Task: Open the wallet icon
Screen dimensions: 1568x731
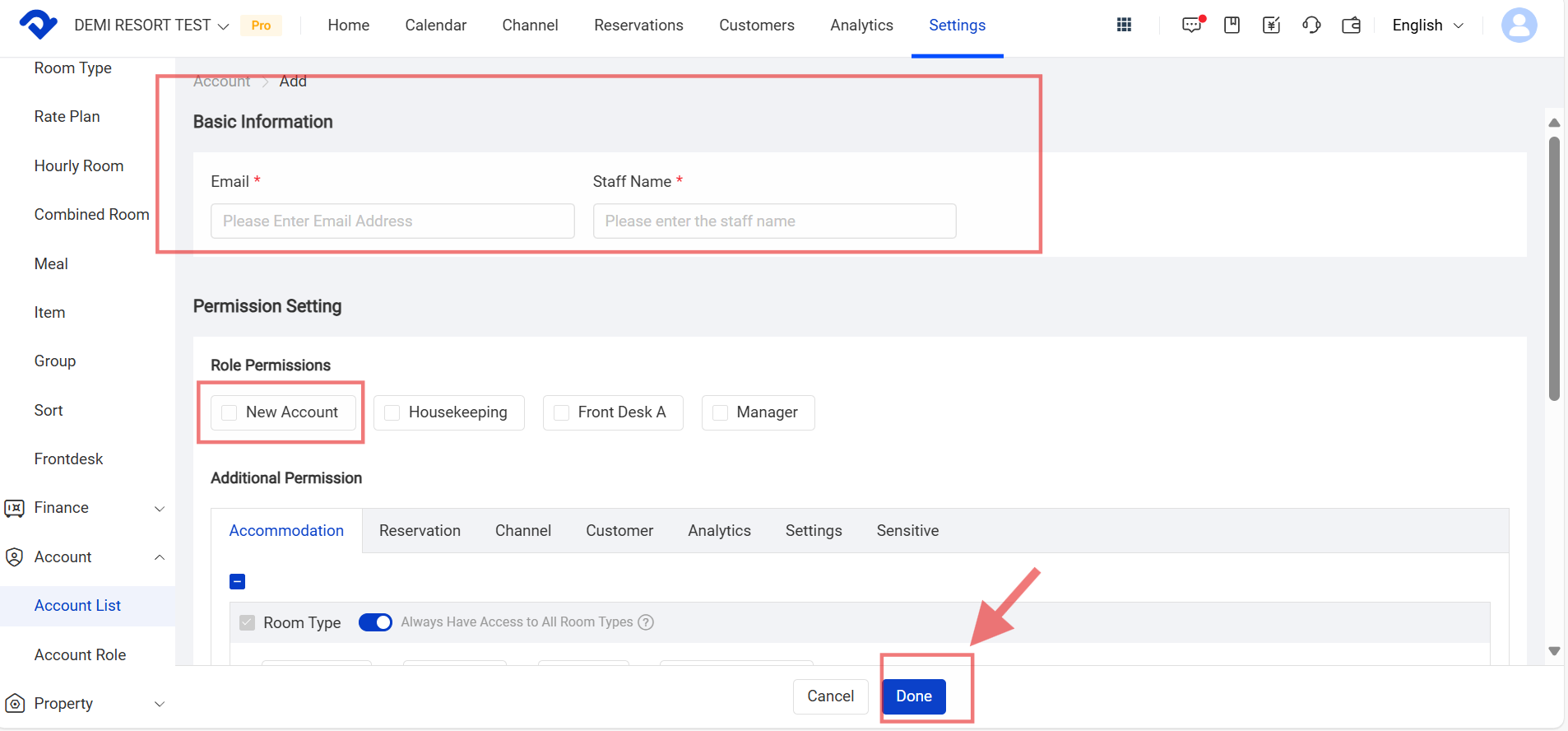Action: [1351, 25]
